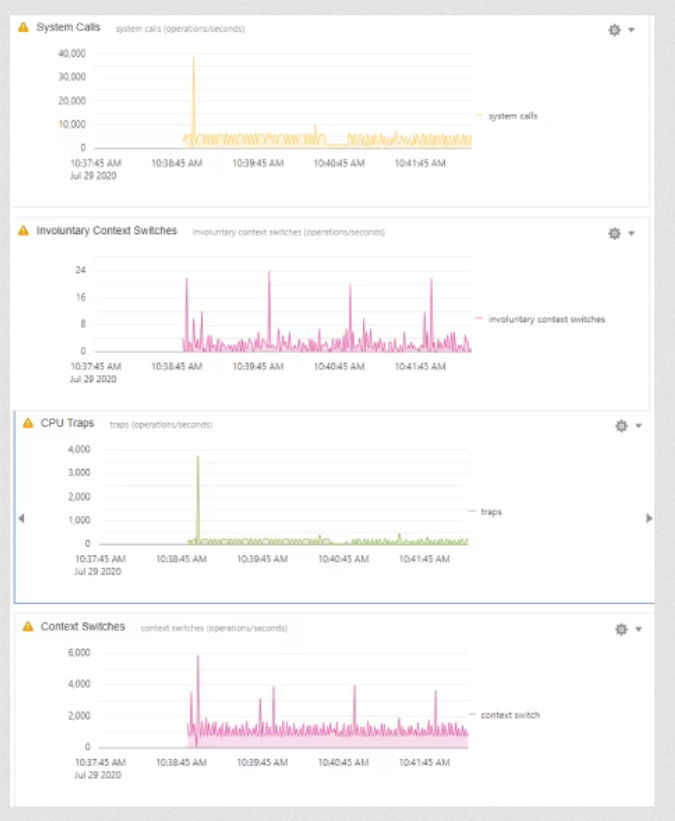
Task: Toggle the involuntary context switches legend series
Action: point(546,319)
